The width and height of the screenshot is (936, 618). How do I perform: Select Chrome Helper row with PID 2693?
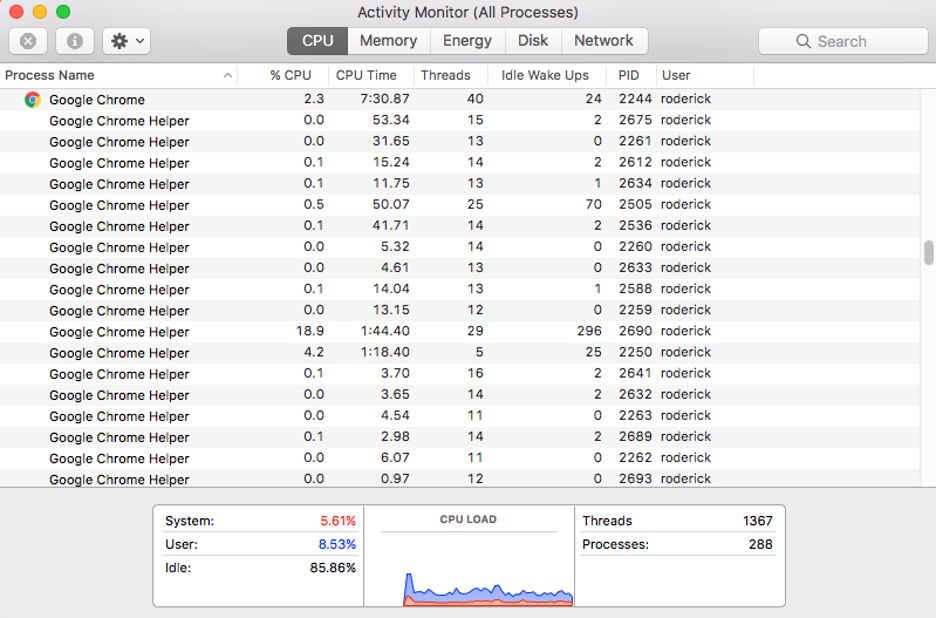coord(460,478)
